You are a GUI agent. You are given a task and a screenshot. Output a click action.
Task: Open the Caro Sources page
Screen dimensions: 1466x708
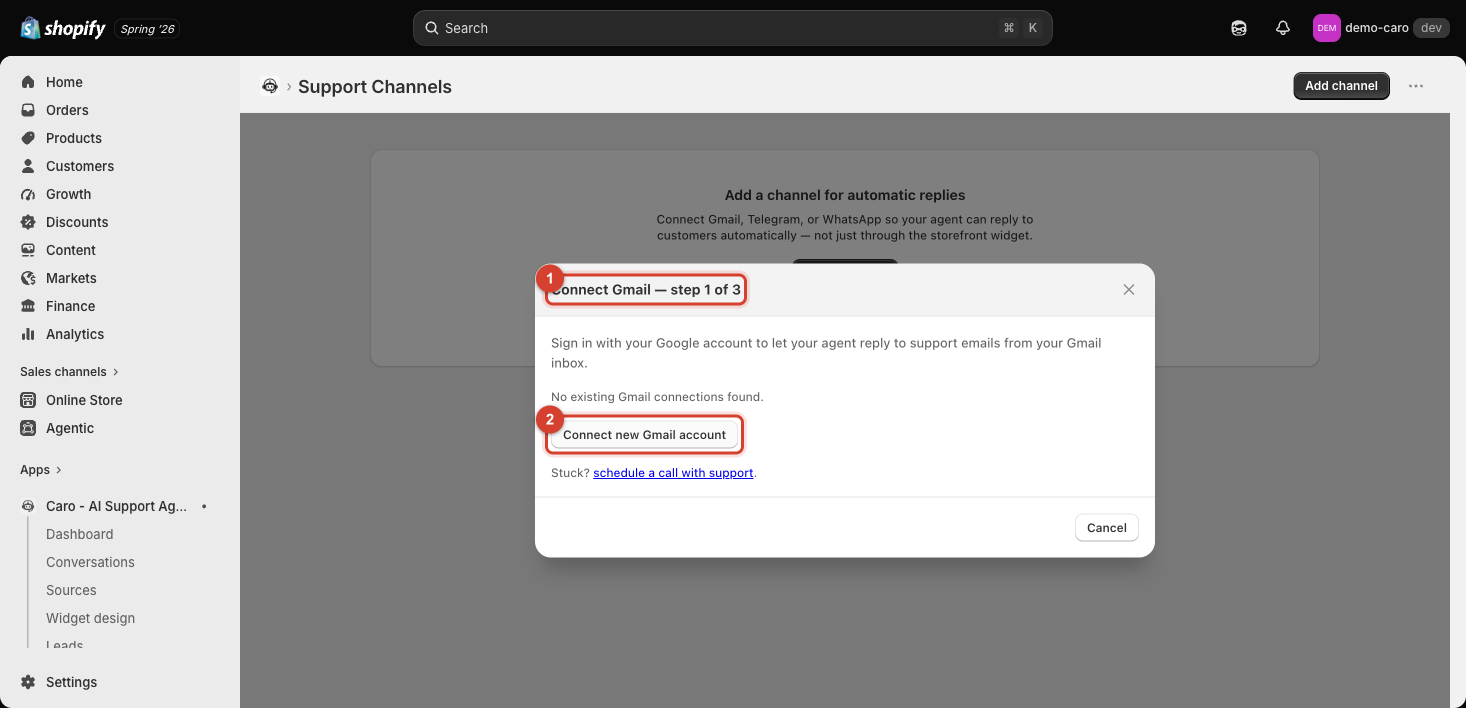point(71,590)
